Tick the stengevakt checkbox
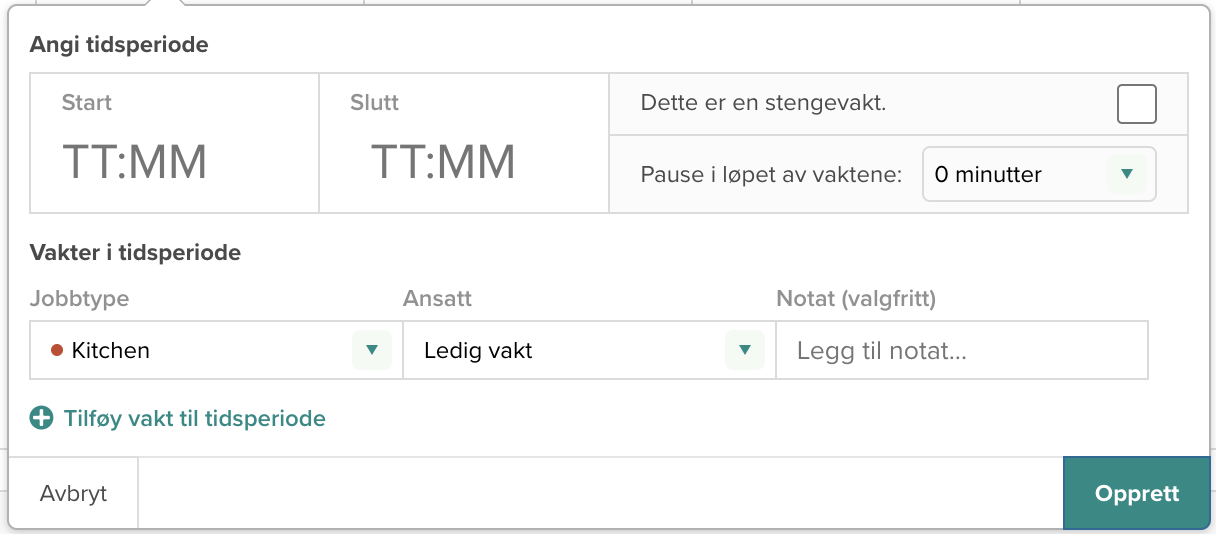This screenshot has width=1216, height=534. [x=1137, y=104]
